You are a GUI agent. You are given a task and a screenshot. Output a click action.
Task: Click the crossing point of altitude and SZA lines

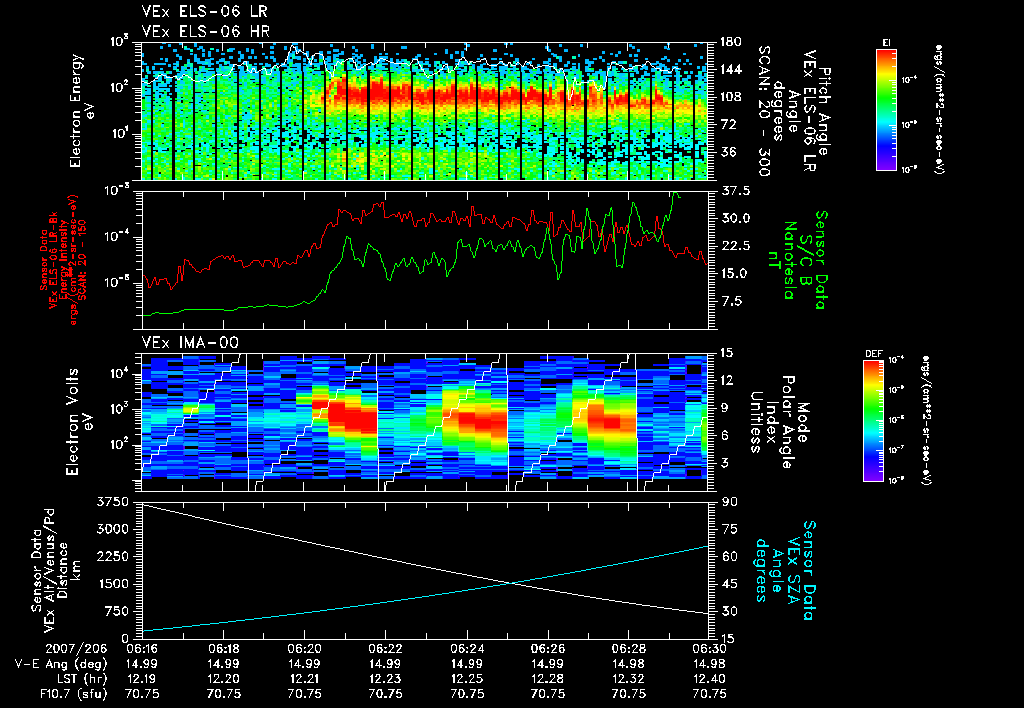click(511, 583)
